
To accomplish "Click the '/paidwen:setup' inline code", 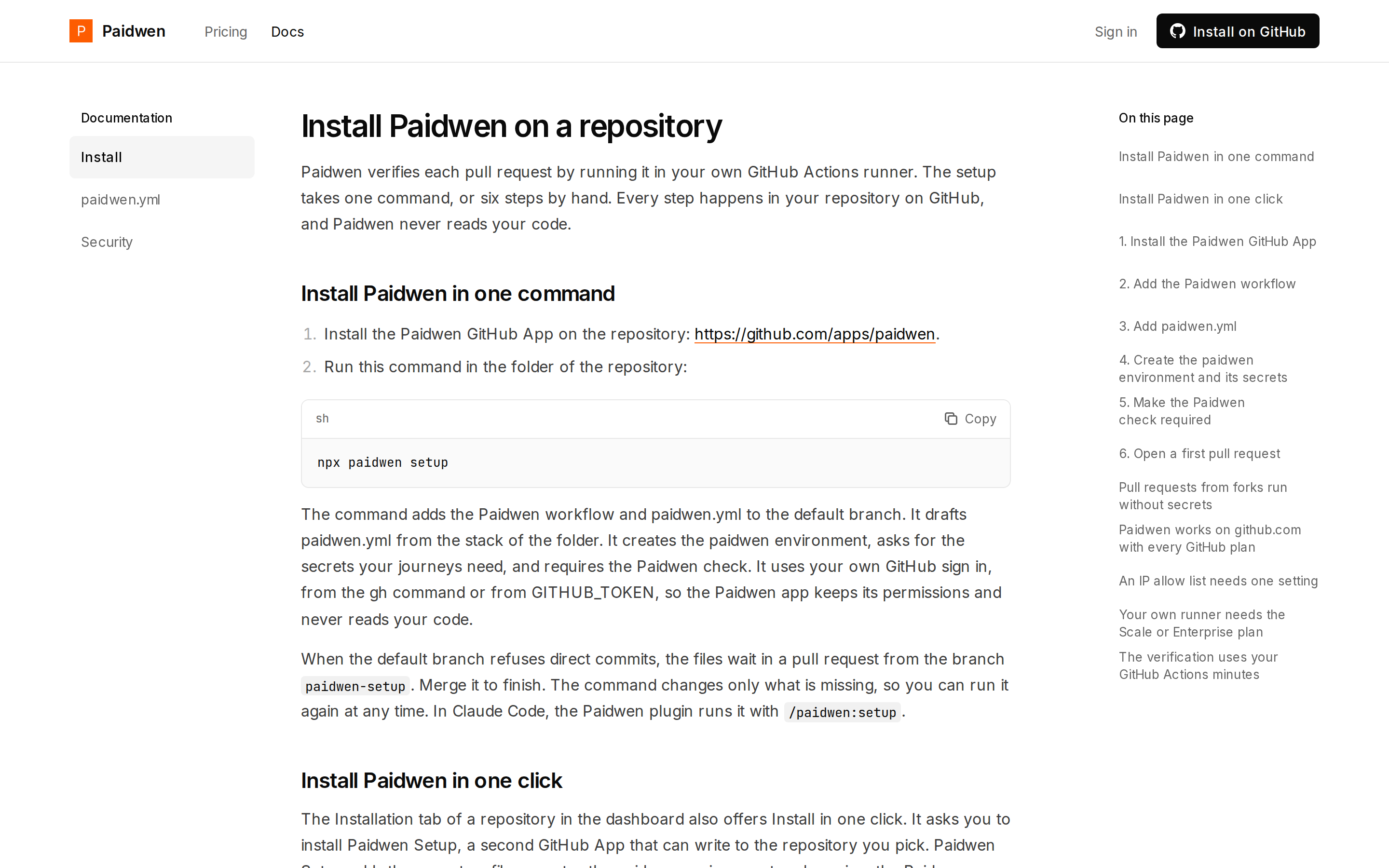I will click(x=842, y=712).
